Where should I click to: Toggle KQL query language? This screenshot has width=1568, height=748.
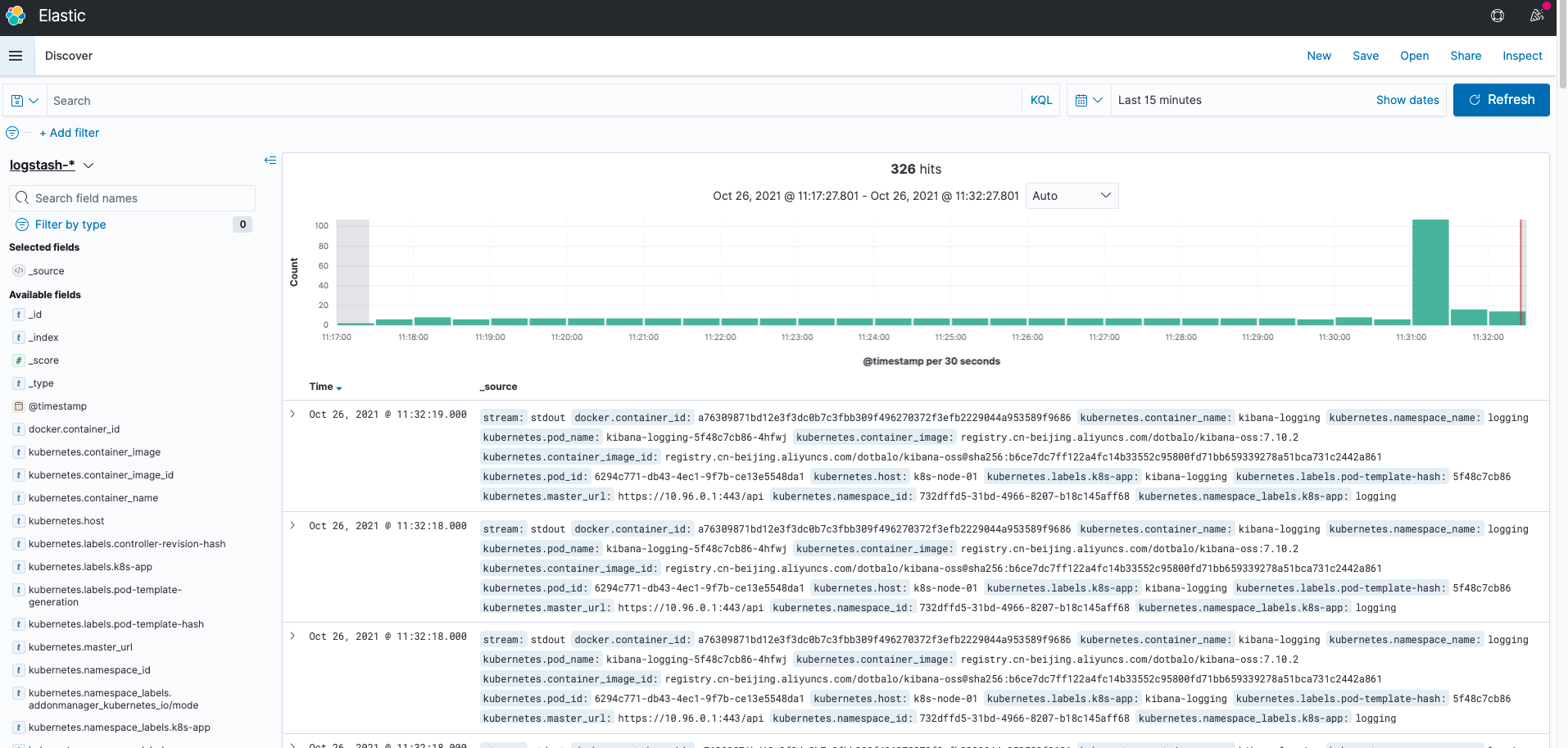[x=1041, y=100]
